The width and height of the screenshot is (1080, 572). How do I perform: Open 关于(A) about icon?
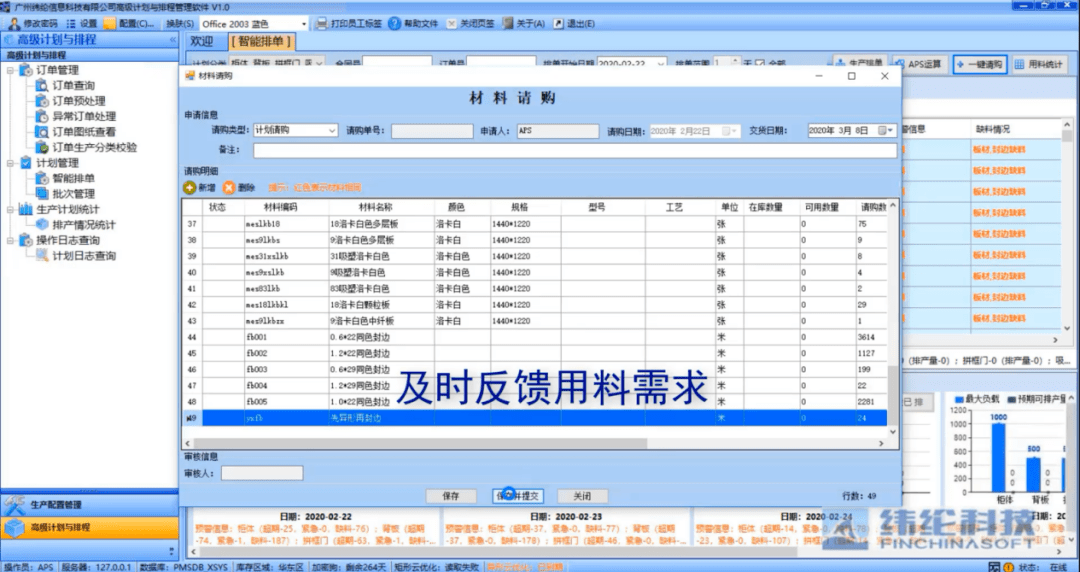(x=508, y=23)
